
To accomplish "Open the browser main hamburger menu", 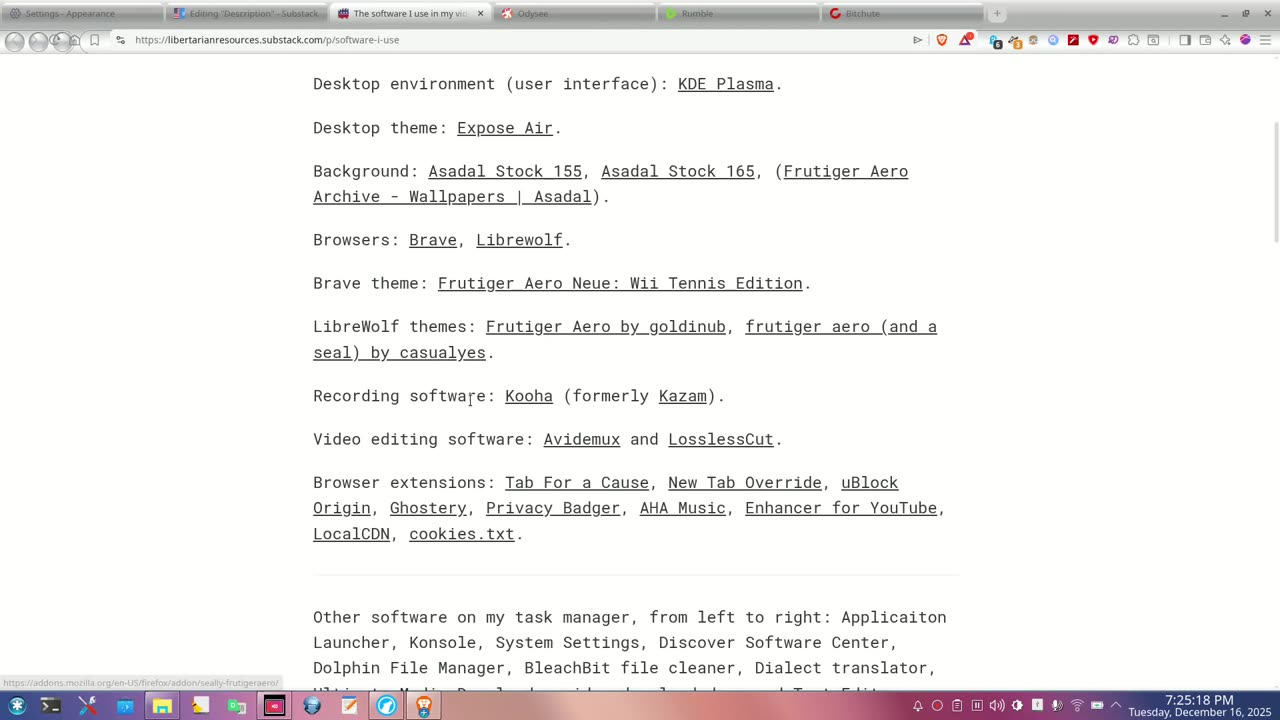I will click(1265, 40).
